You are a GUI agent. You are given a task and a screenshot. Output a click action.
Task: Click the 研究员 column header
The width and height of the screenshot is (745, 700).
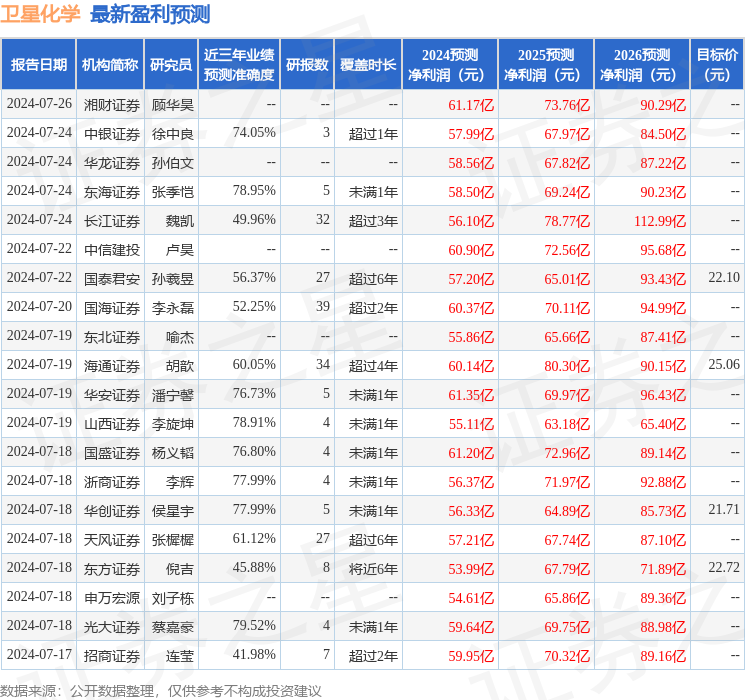pyautogui.click(x=171, y=65)
